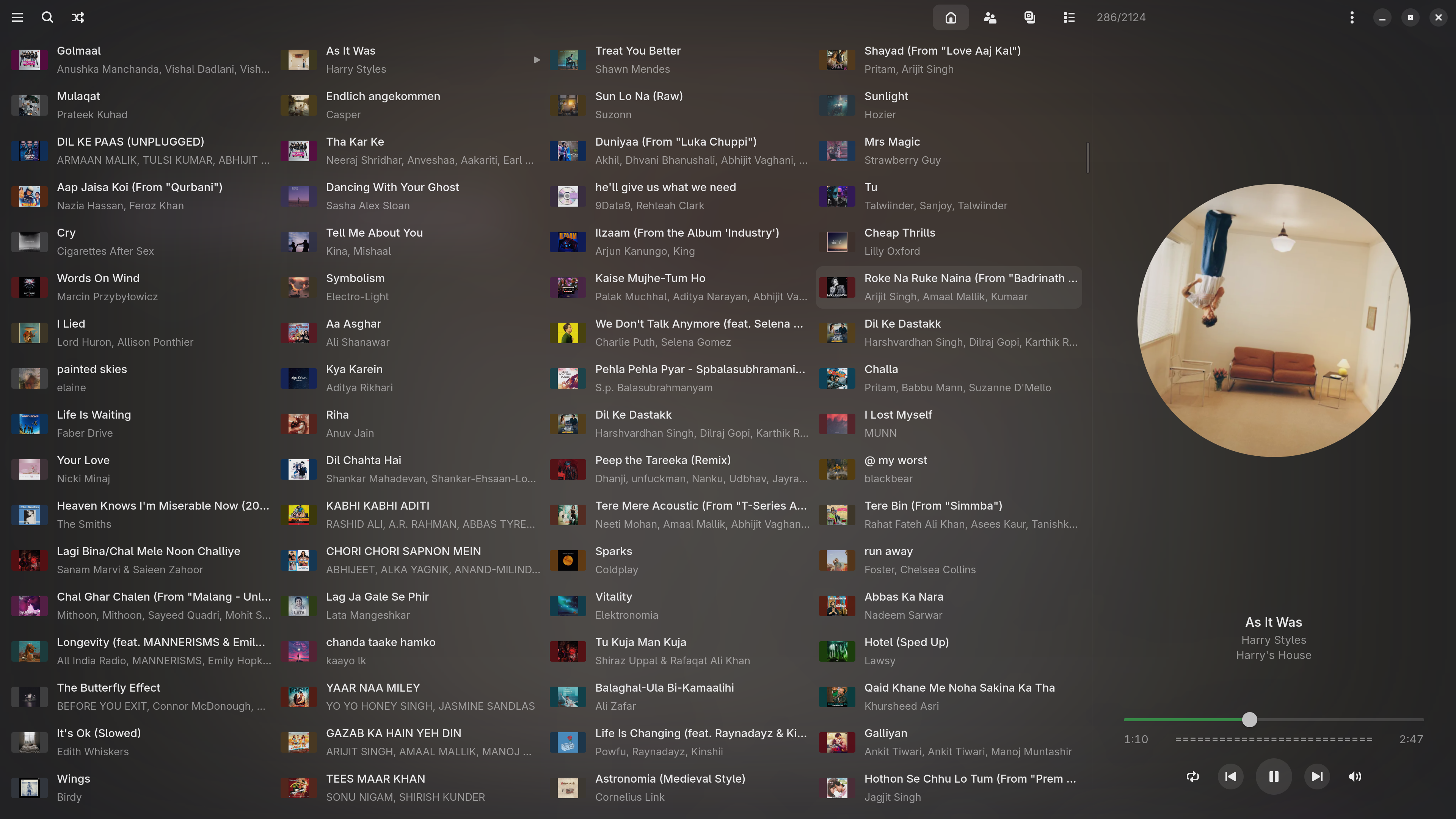This screenshot has width=1456, height=819.
Task: Open the playlists list view
Action: tap(1068, 17)
